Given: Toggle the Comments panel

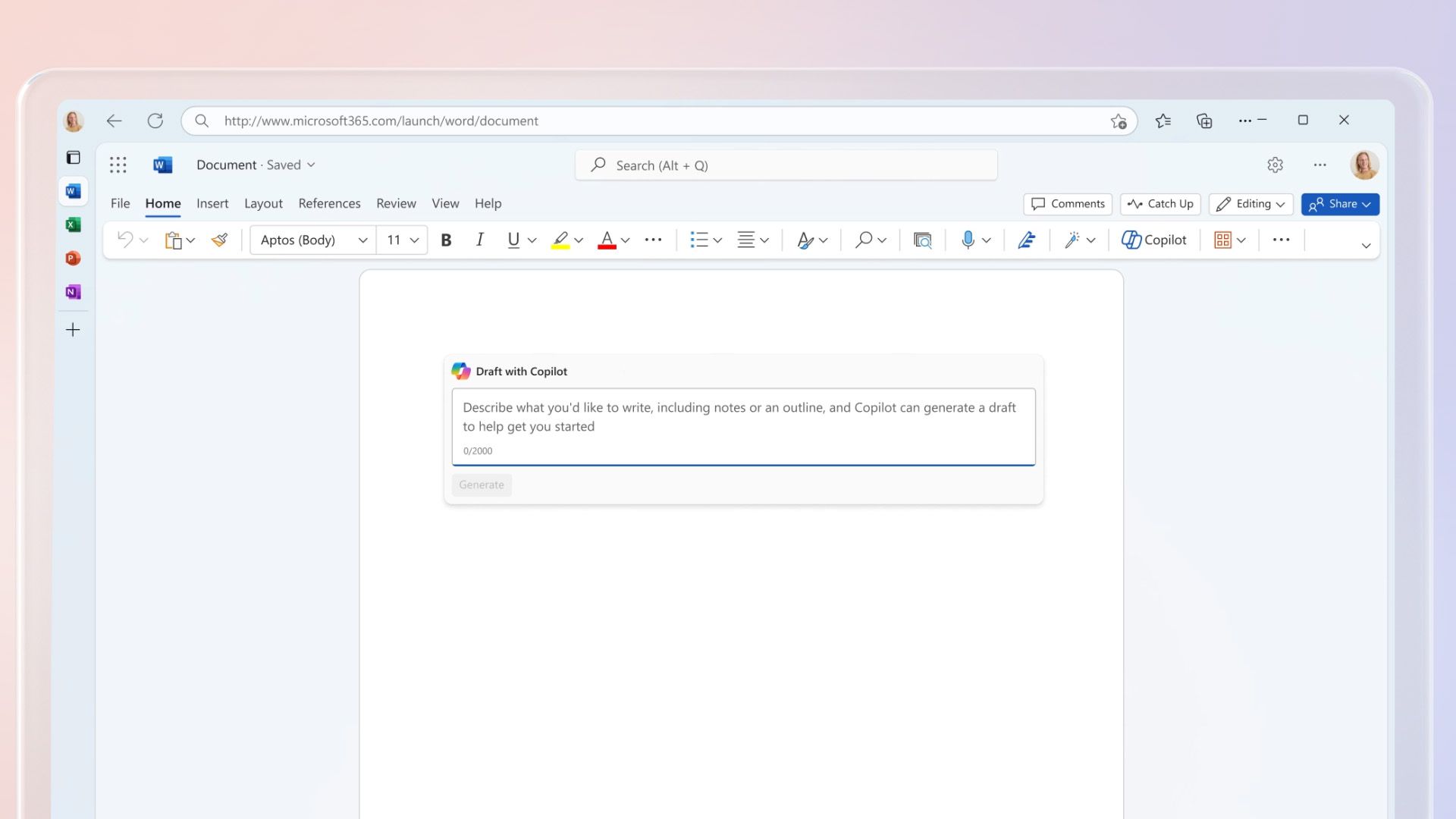Looking at the screenshot, I should coord(1068,203).
